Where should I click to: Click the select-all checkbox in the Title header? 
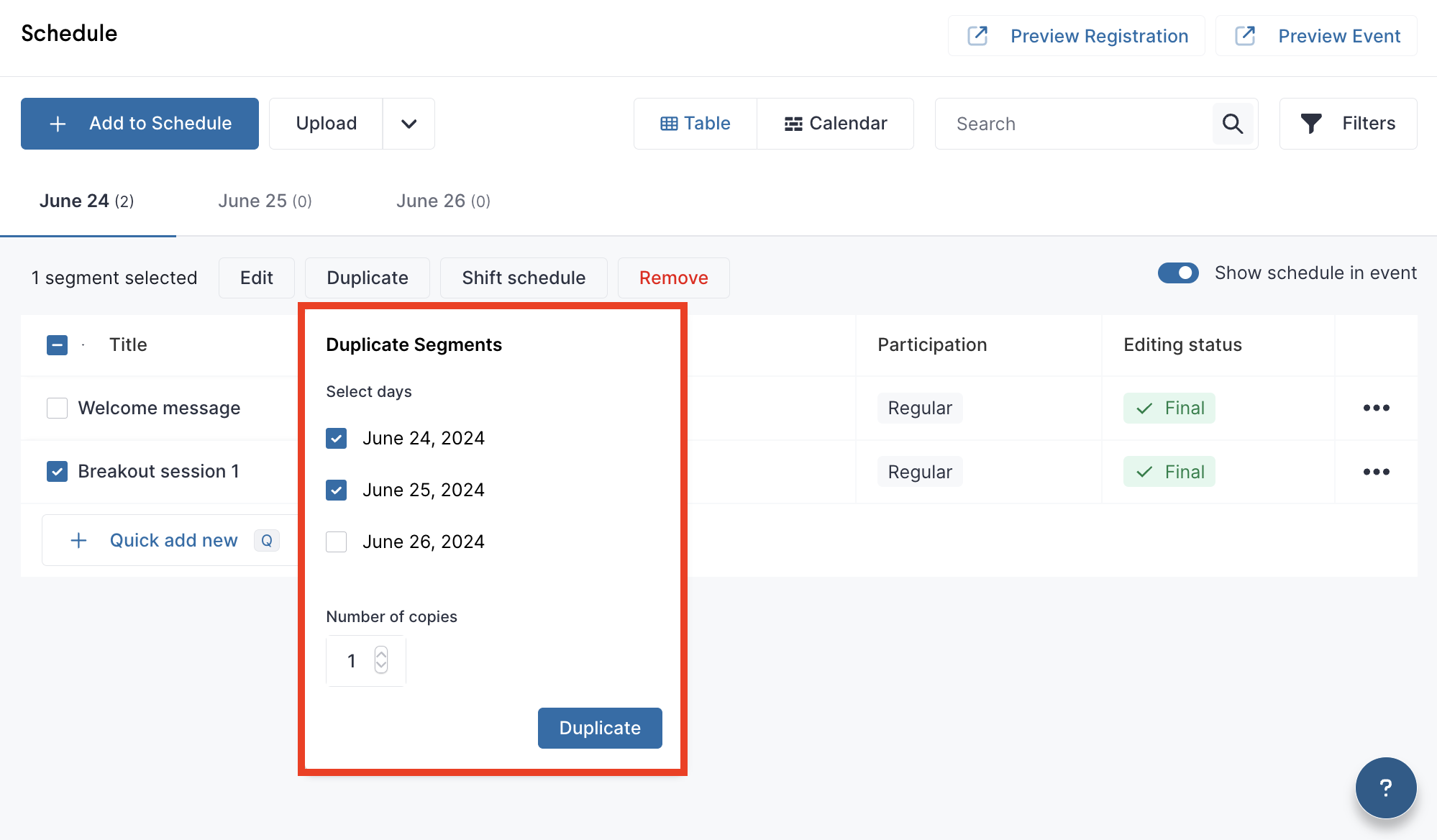click(56, 344)
